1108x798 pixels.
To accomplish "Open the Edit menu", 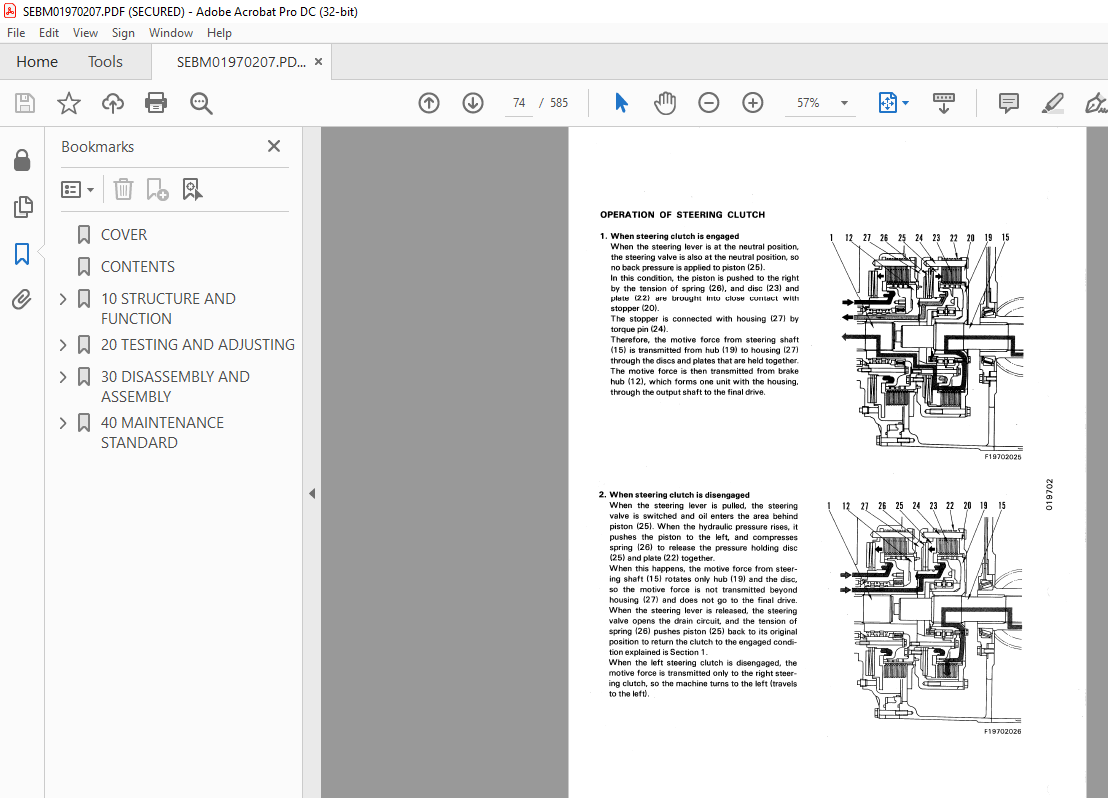I will tap(49, 33).
